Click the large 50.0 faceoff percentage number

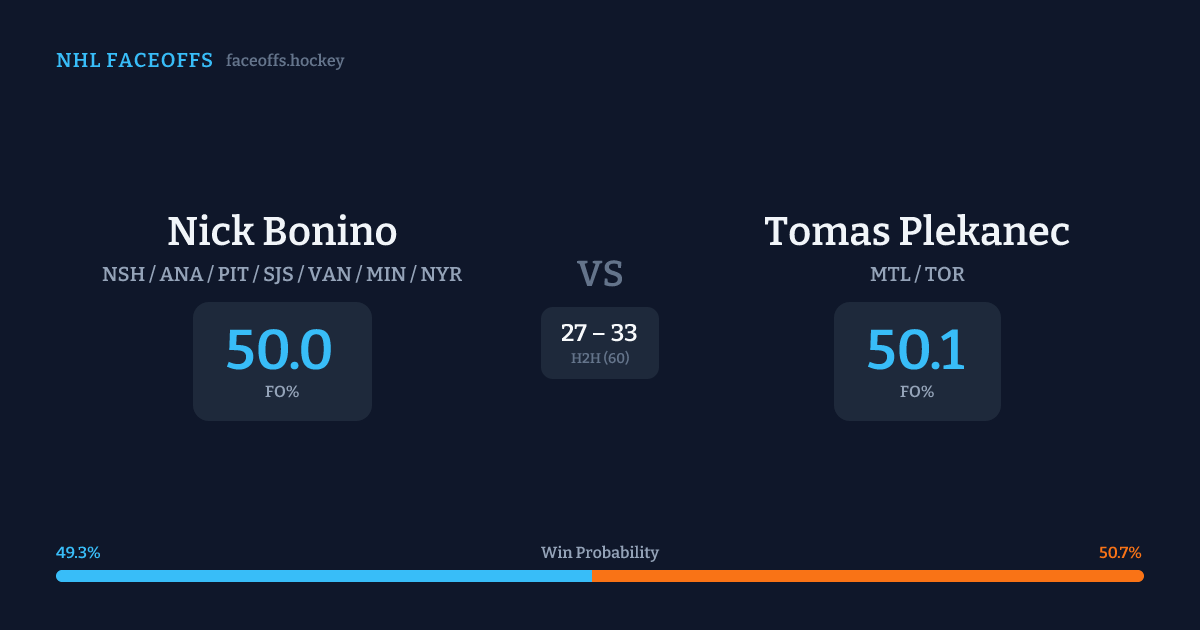[x=279, y=350]
